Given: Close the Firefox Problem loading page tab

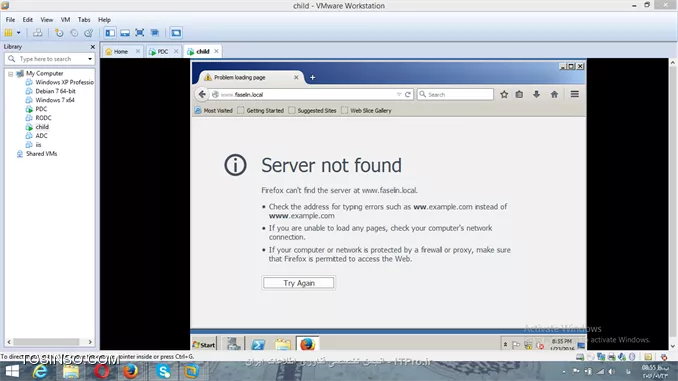Looking at the screenshot, I should click(296, 77).
